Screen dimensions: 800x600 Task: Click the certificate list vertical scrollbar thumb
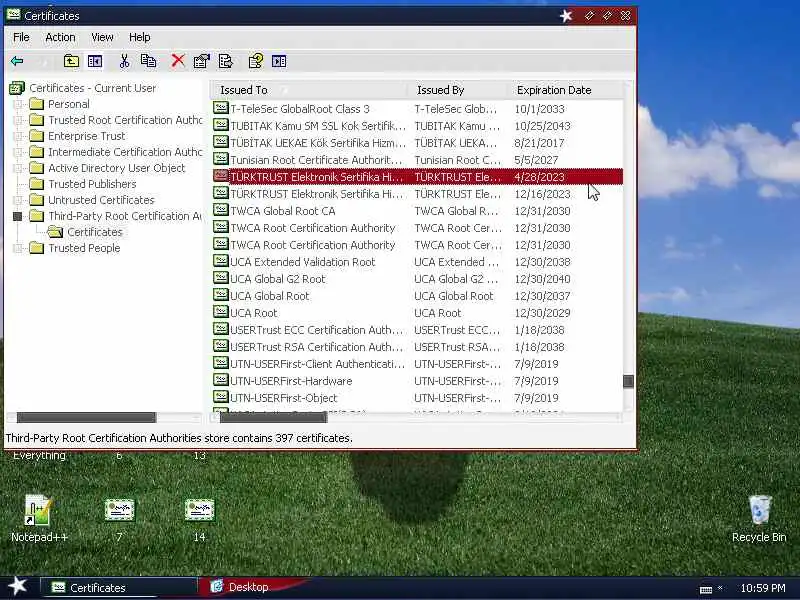pos(629,381)
